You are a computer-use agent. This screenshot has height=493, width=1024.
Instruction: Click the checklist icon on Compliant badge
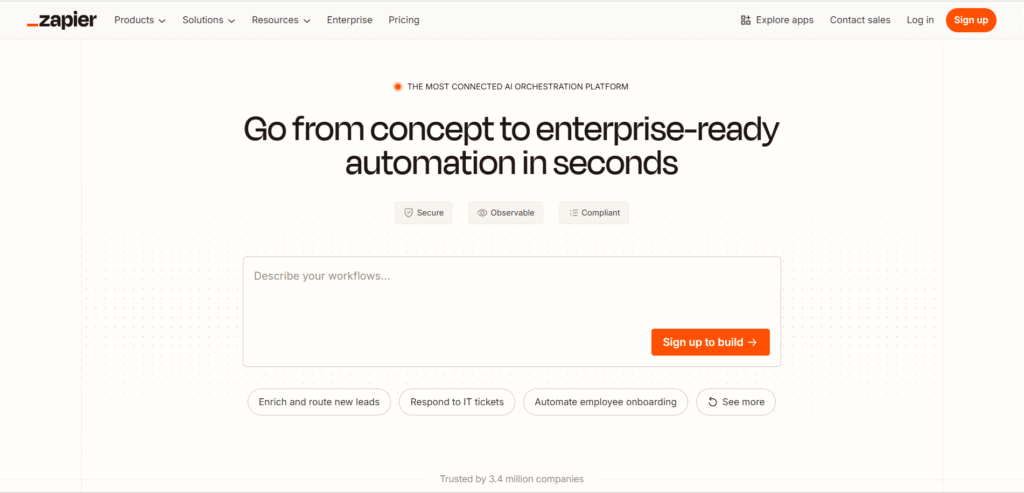tap(573, 213)
